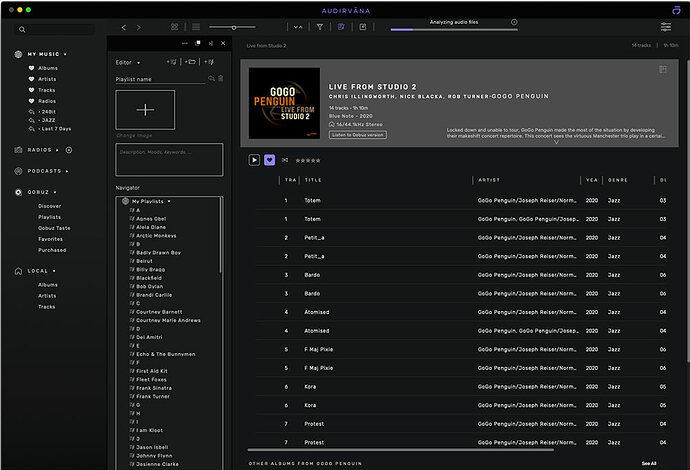Open Radios under My Music
The height and width of the screenshot is (470, 690).
[47, 101]
